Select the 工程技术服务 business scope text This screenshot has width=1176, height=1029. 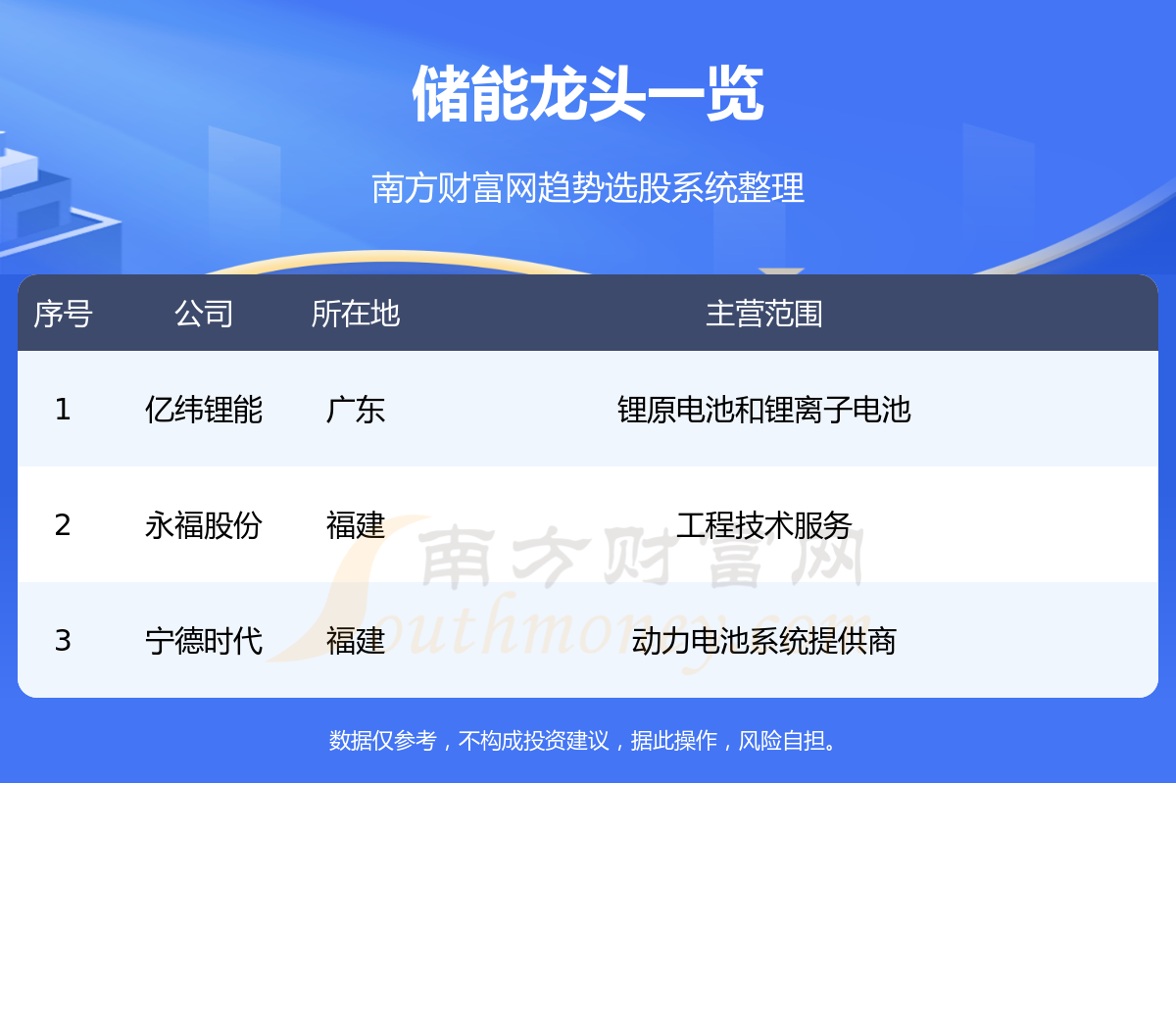point(763,525)
